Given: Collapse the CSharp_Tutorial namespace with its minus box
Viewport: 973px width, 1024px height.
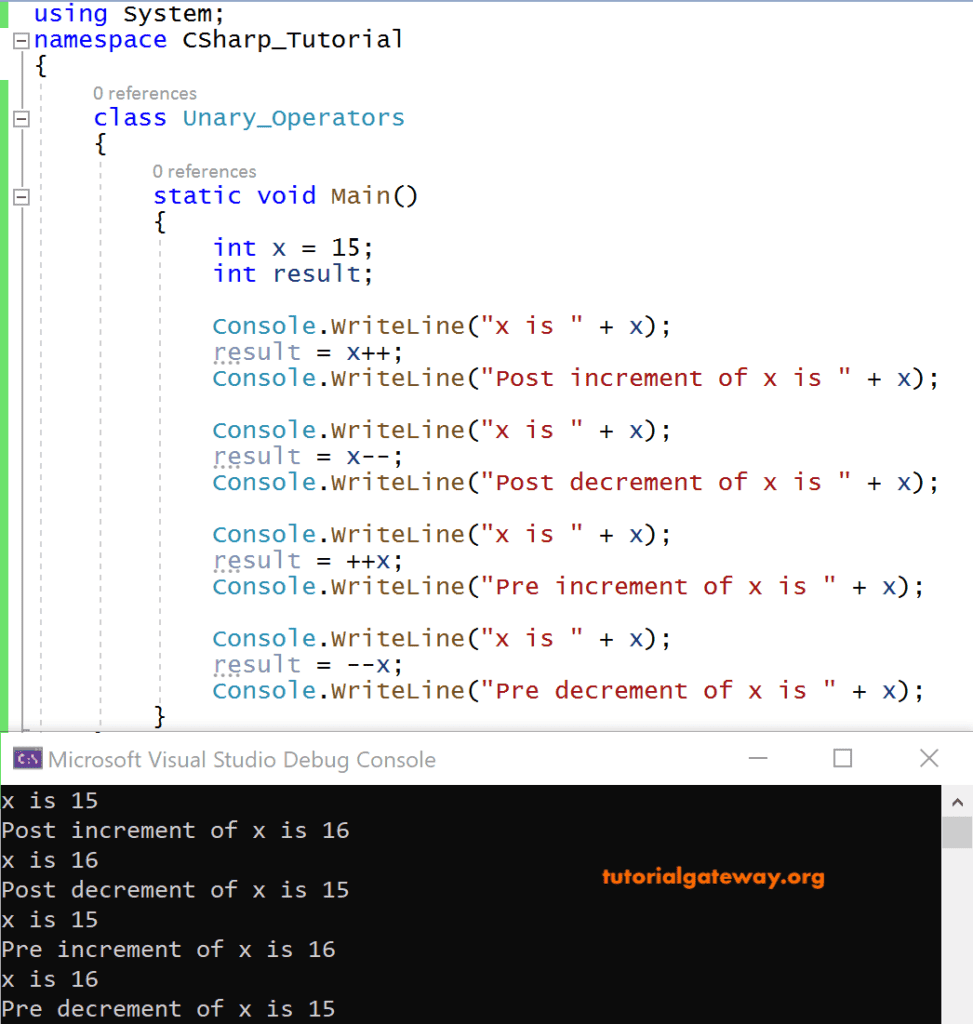Looking at the screenshot, I should click(21, 40).
